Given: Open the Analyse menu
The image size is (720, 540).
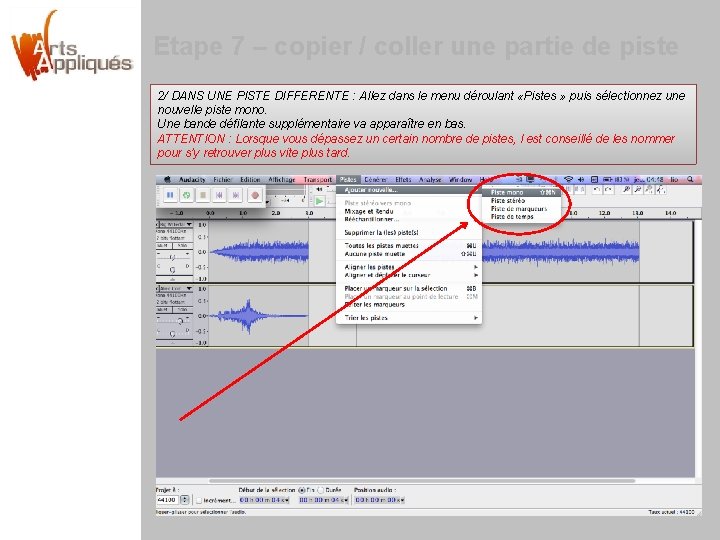Looking at the screenshot, I should click(430, 180).
